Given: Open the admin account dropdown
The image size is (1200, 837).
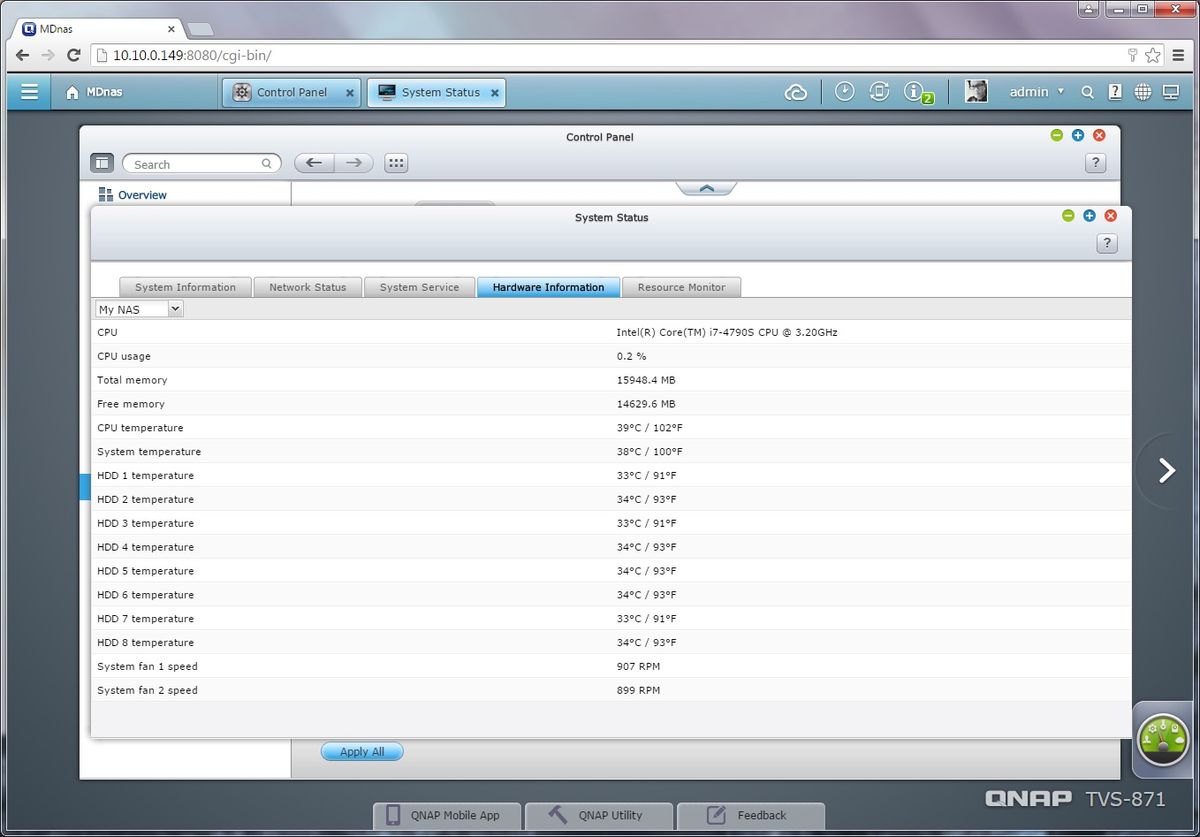Looking at the screenshot, I should click(x=1037, y=92).
